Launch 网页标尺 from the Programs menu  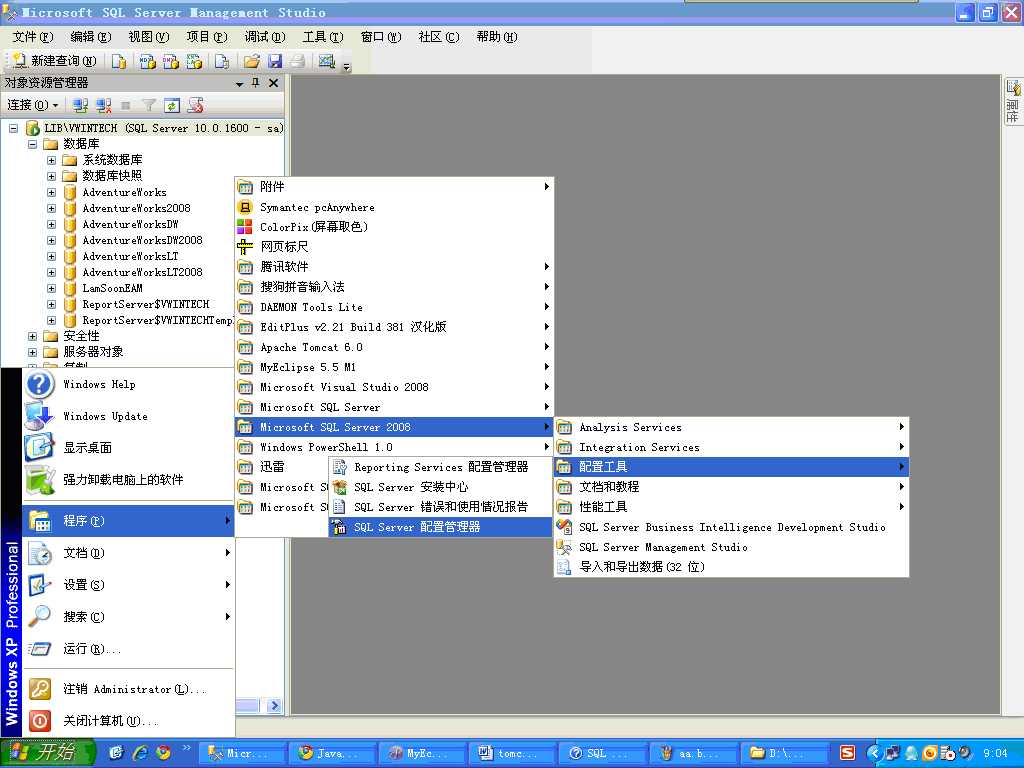click(394, 247)
